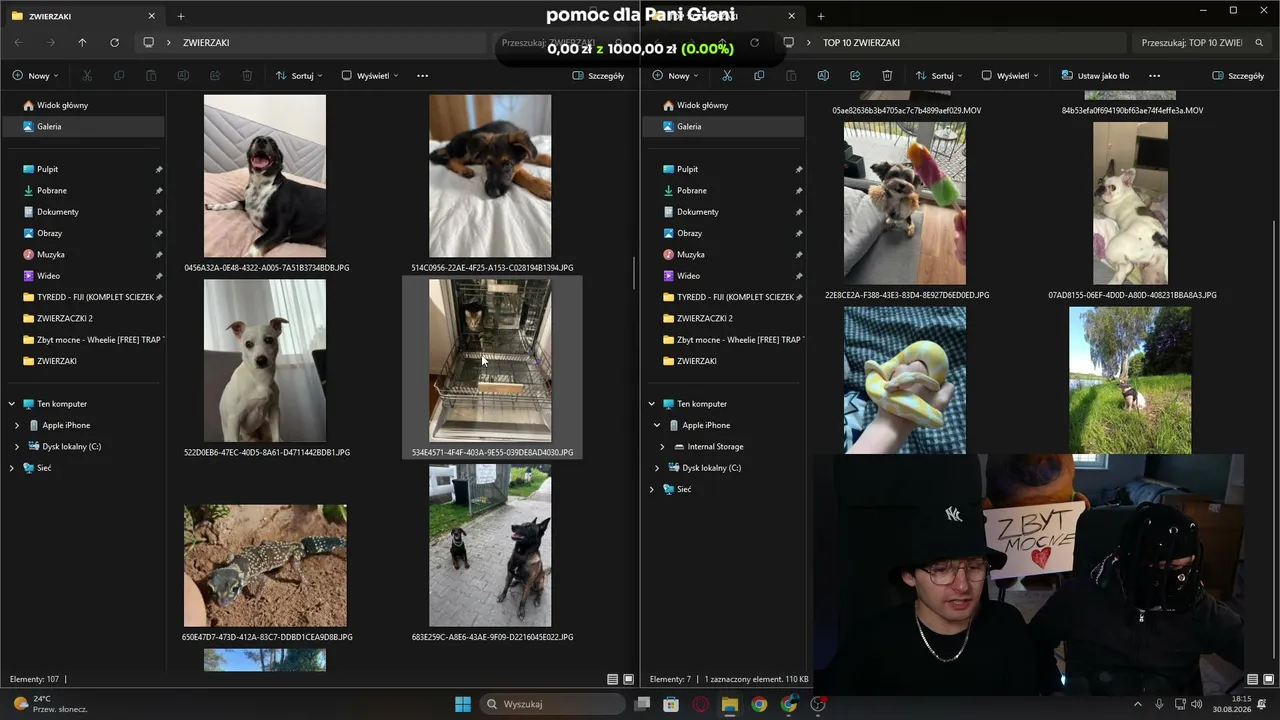This screenshot has height=720, width=1280.
Task: Go up one folder in ZWIERZAKI window
Action: point(82,43)
